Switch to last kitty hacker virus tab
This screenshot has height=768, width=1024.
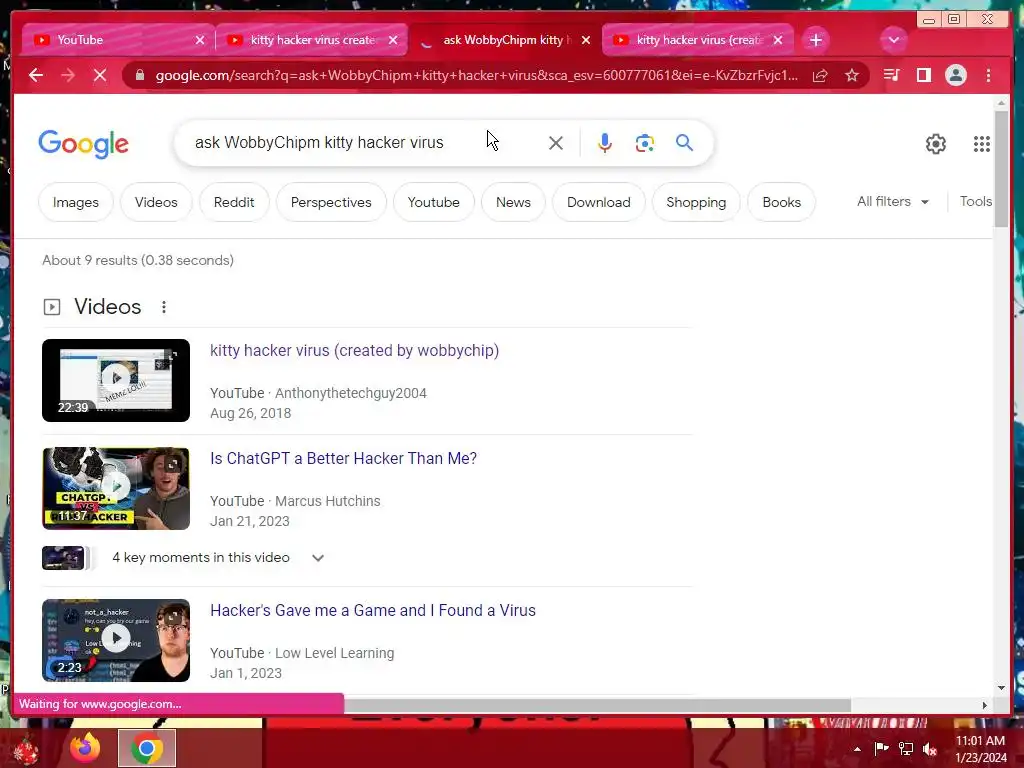click(699, 40)
